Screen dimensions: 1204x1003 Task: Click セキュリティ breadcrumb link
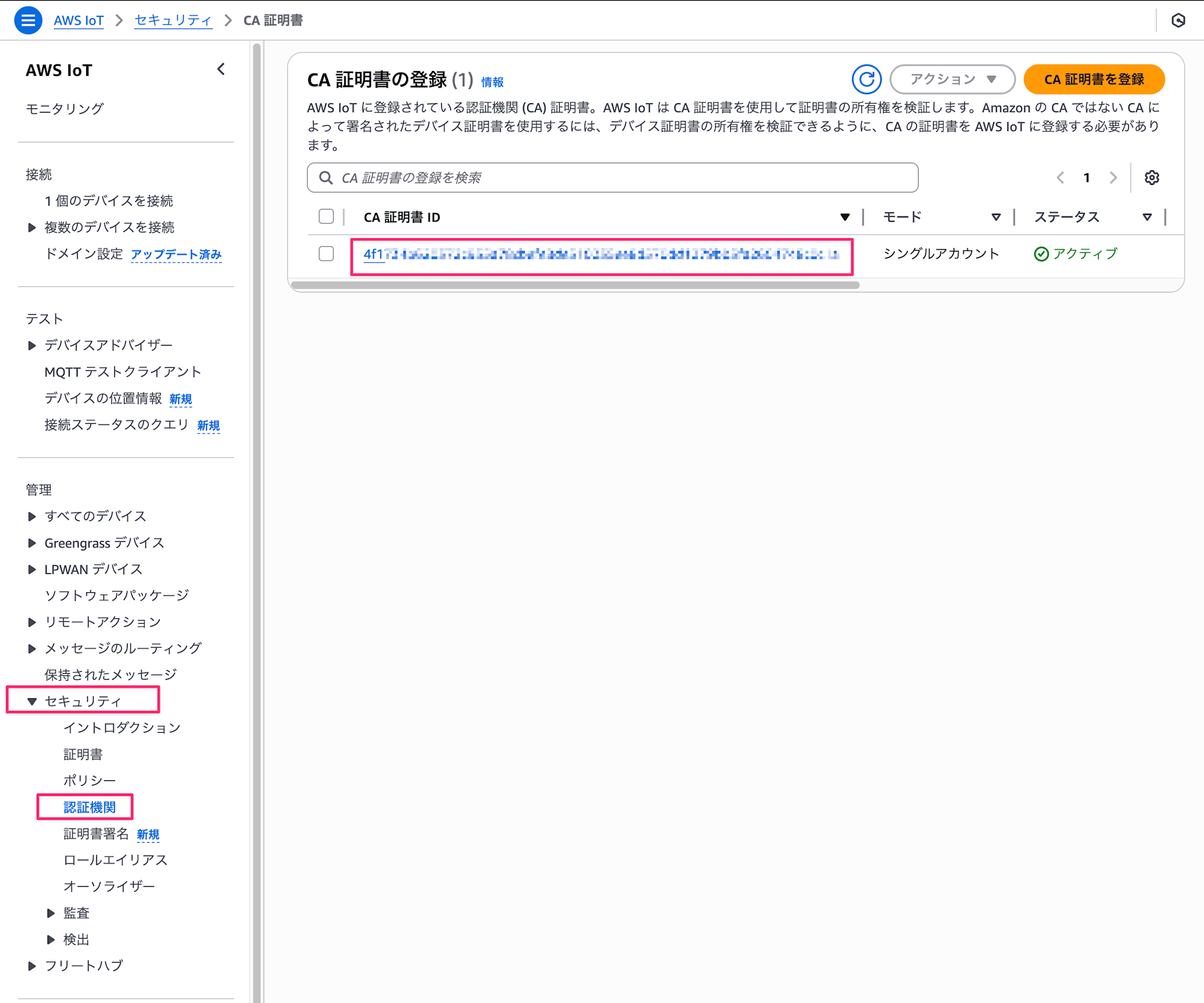173,20
